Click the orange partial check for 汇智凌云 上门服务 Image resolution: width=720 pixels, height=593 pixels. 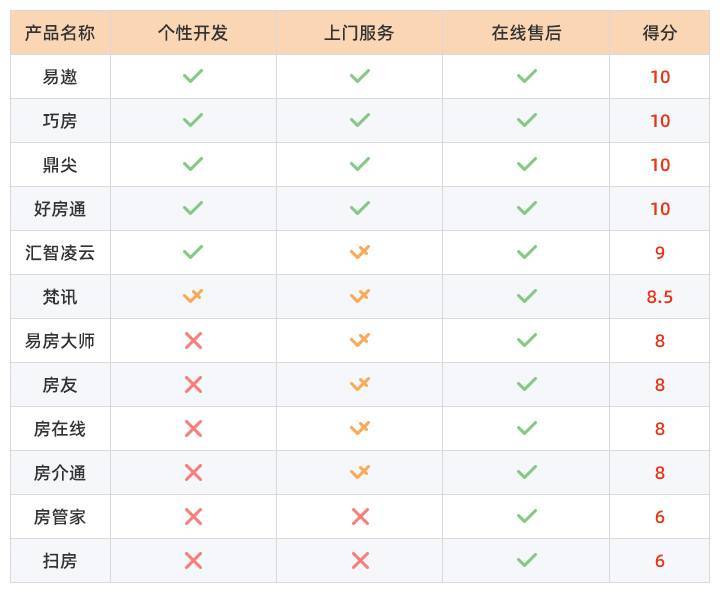tap(360, 252)
